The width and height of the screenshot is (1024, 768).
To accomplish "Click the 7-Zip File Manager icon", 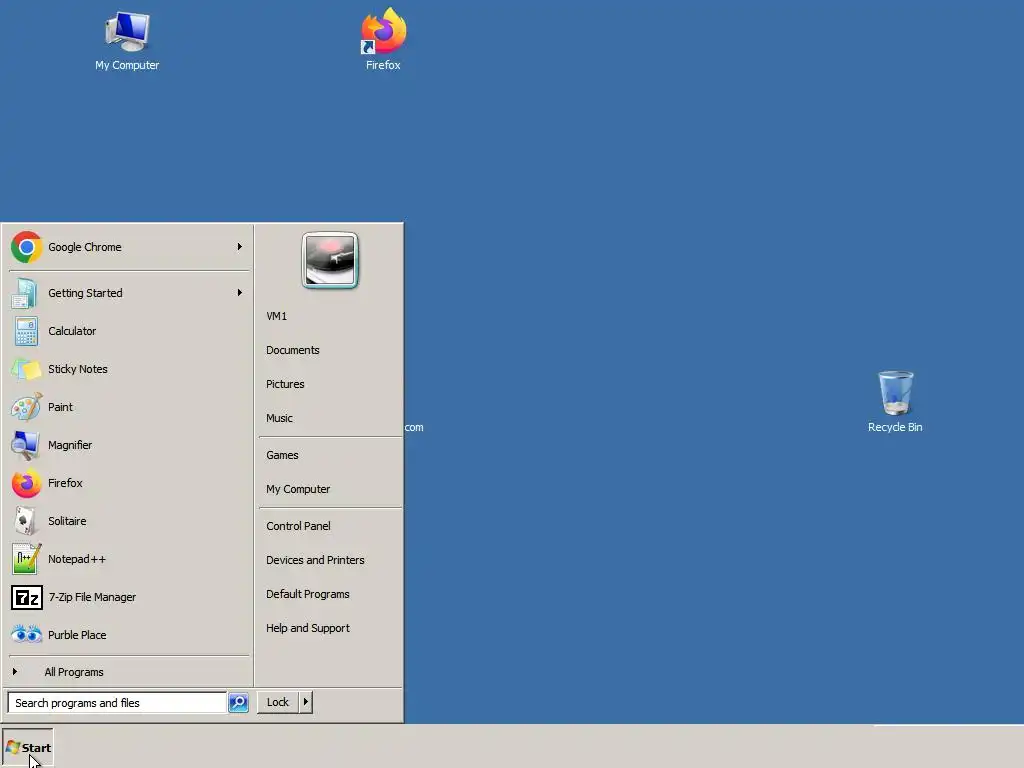I will coord(26,597).
